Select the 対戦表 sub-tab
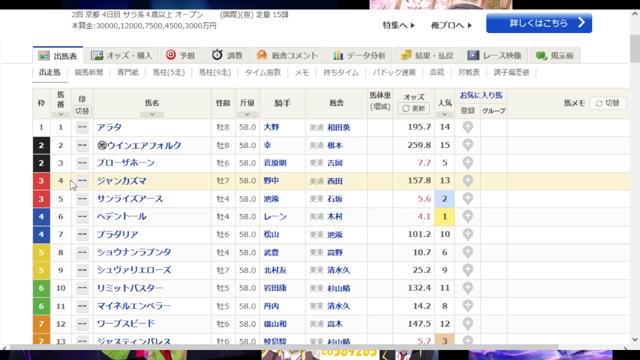640x360 pixels. tap(469, 72)
